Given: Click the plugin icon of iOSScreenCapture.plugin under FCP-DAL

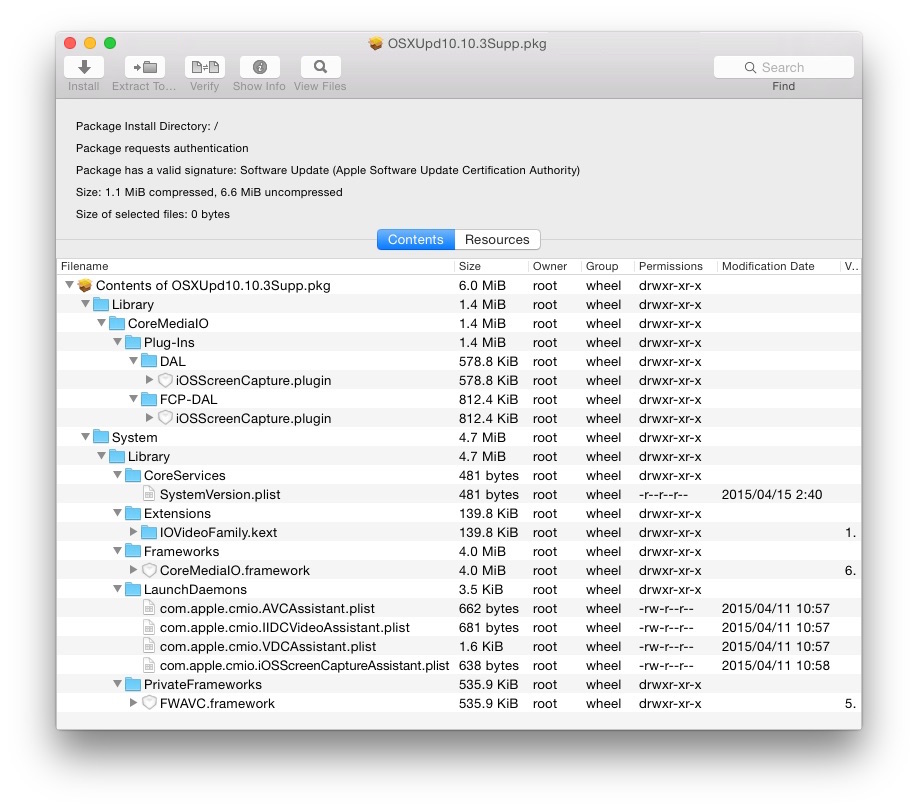Looking at the screenshot, I should tap(165, 418).
